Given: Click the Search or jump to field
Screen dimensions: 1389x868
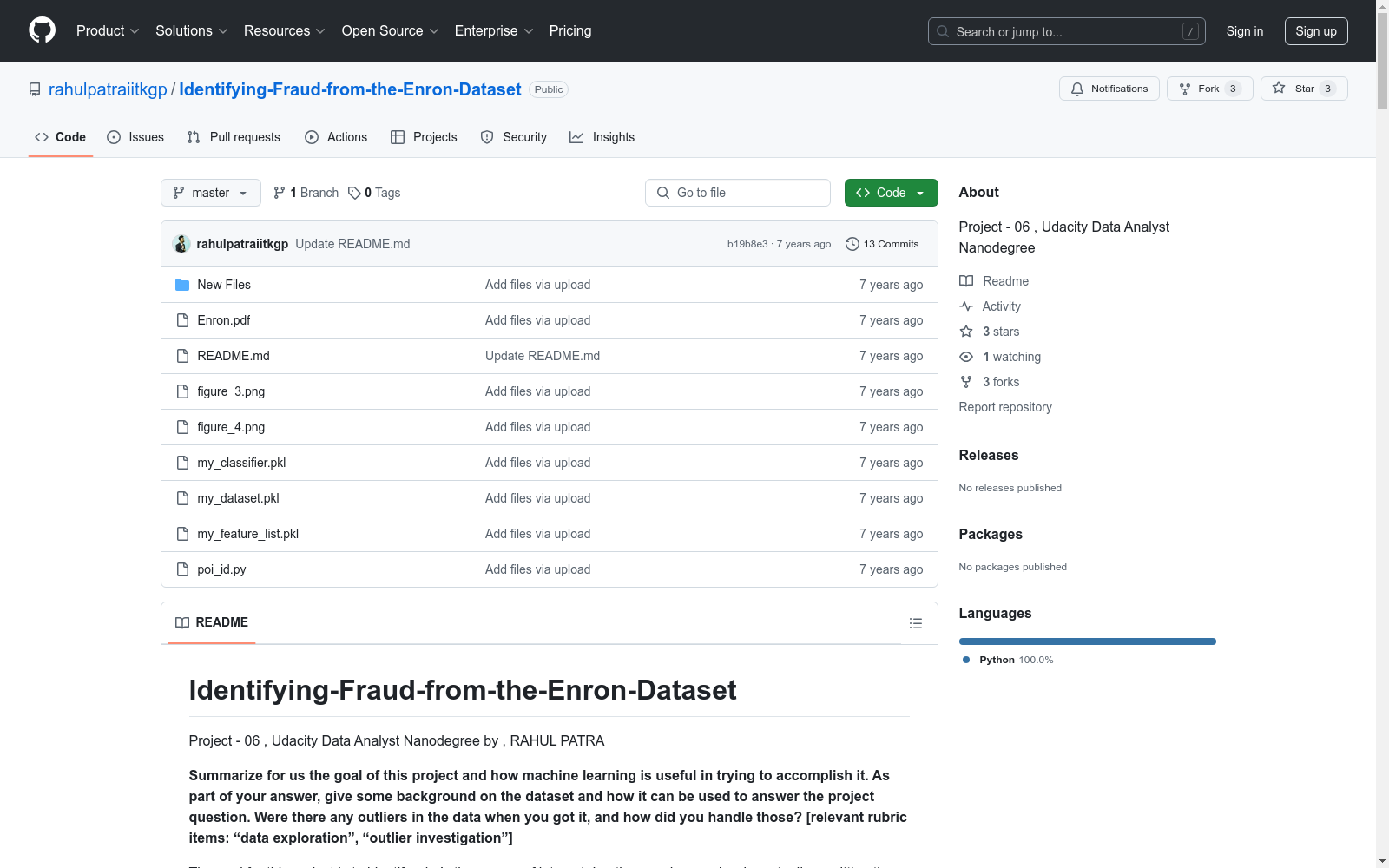Looking at the screenshot, I should click(1067, 31).
